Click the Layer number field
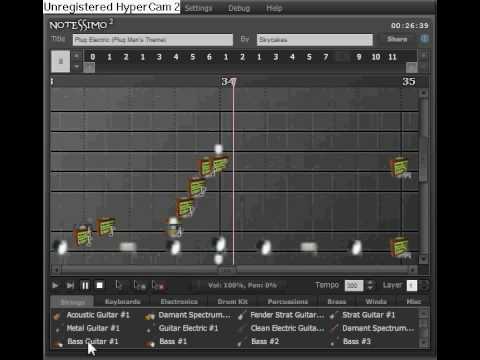The image size is (480, 360). coord(412,285)
